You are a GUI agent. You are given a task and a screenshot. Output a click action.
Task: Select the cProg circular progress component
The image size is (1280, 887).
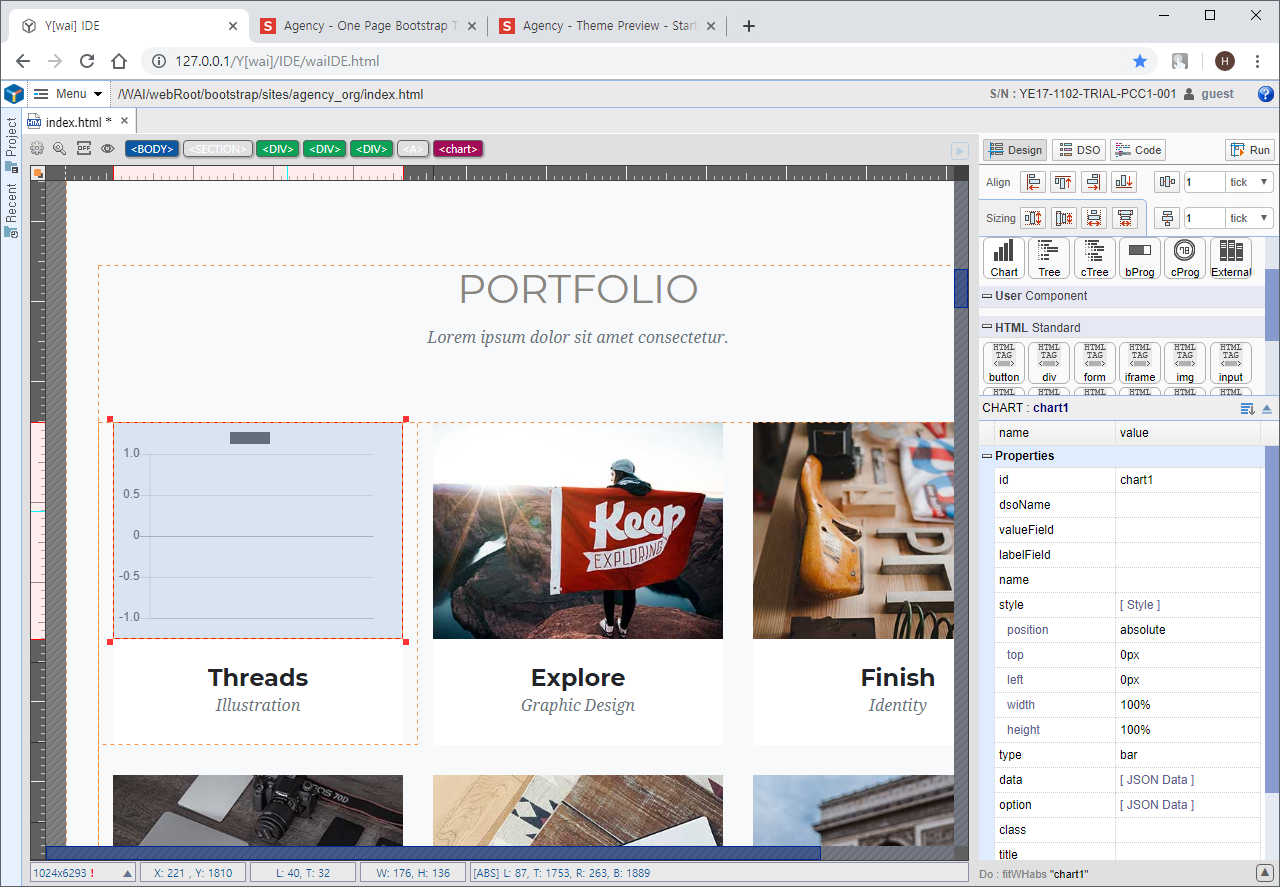[1185, 258]
